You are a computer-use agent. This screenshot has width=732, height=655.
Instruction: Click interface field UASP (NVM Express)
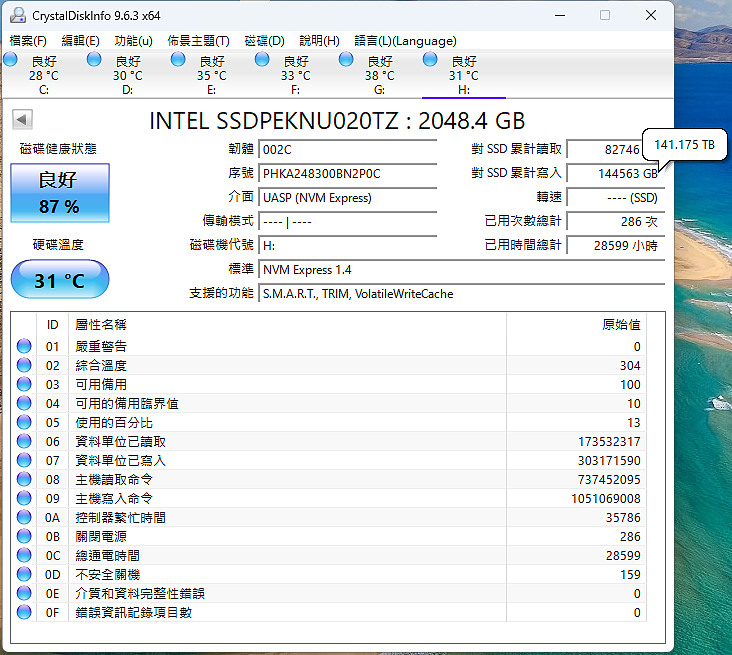point(347,197)
